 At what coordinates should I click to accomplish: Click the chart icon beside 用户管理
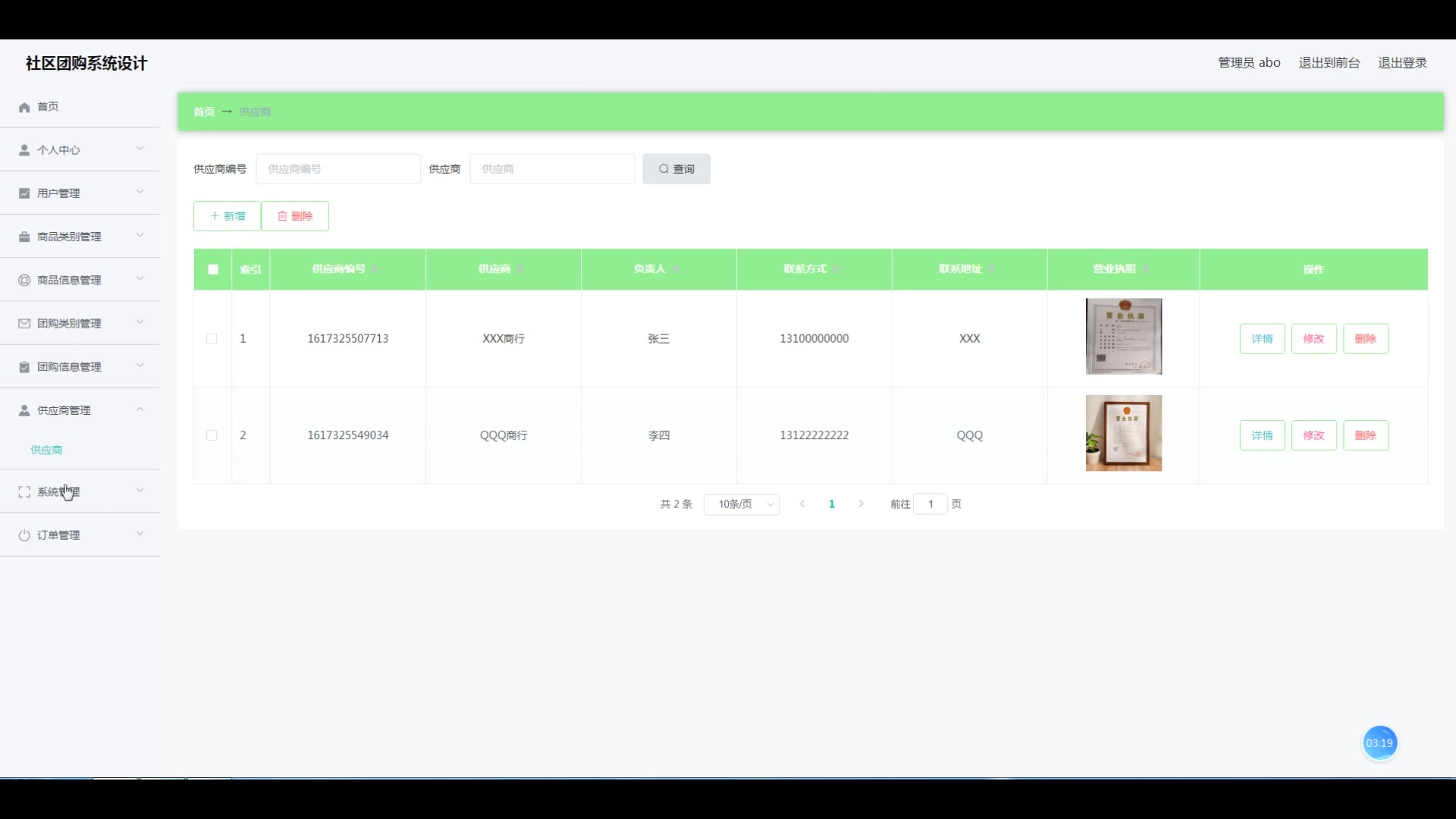pos(24,193)
